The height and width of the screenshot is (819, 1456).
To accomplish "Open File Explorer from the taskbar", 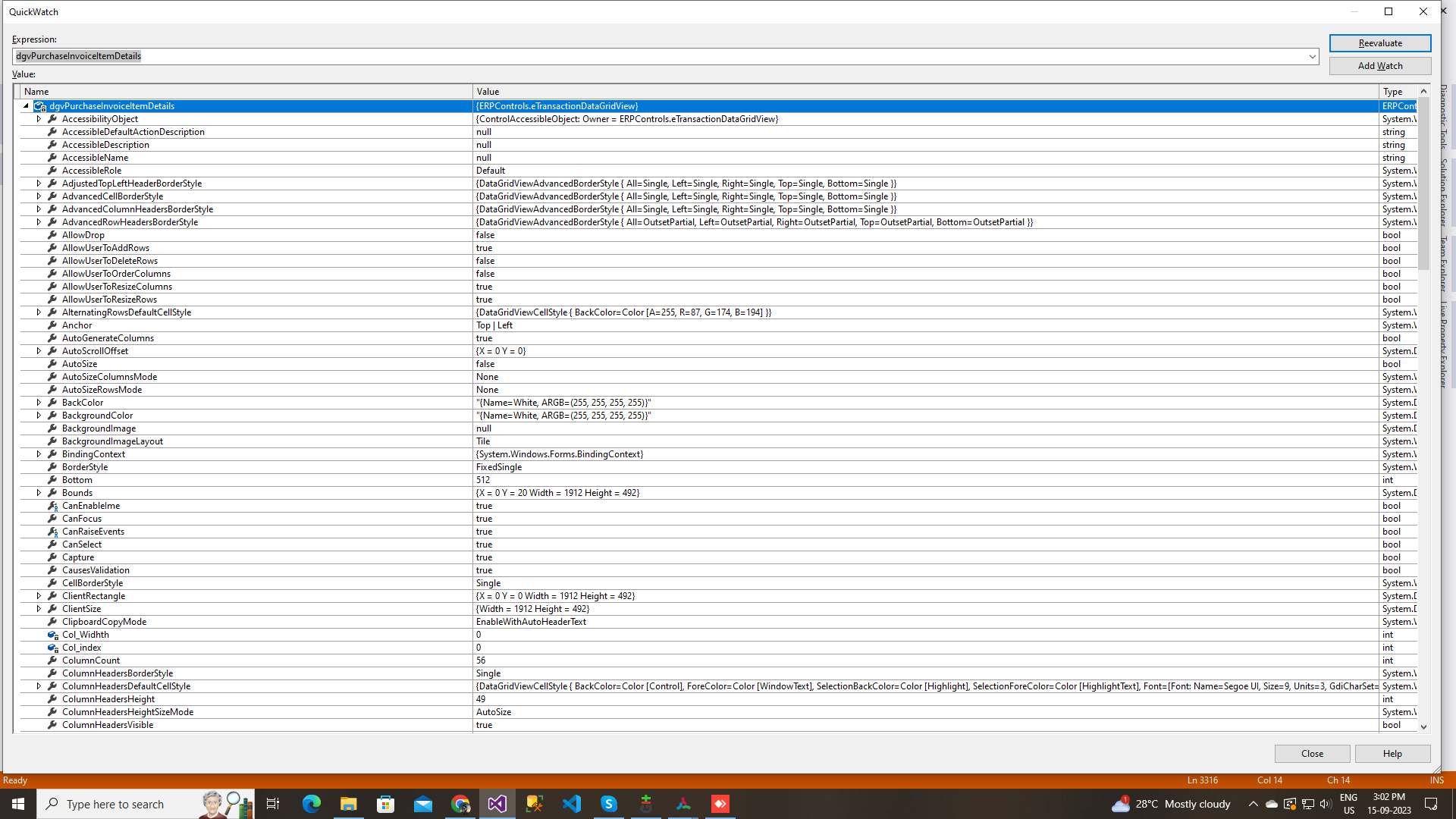I will (348, 804).
